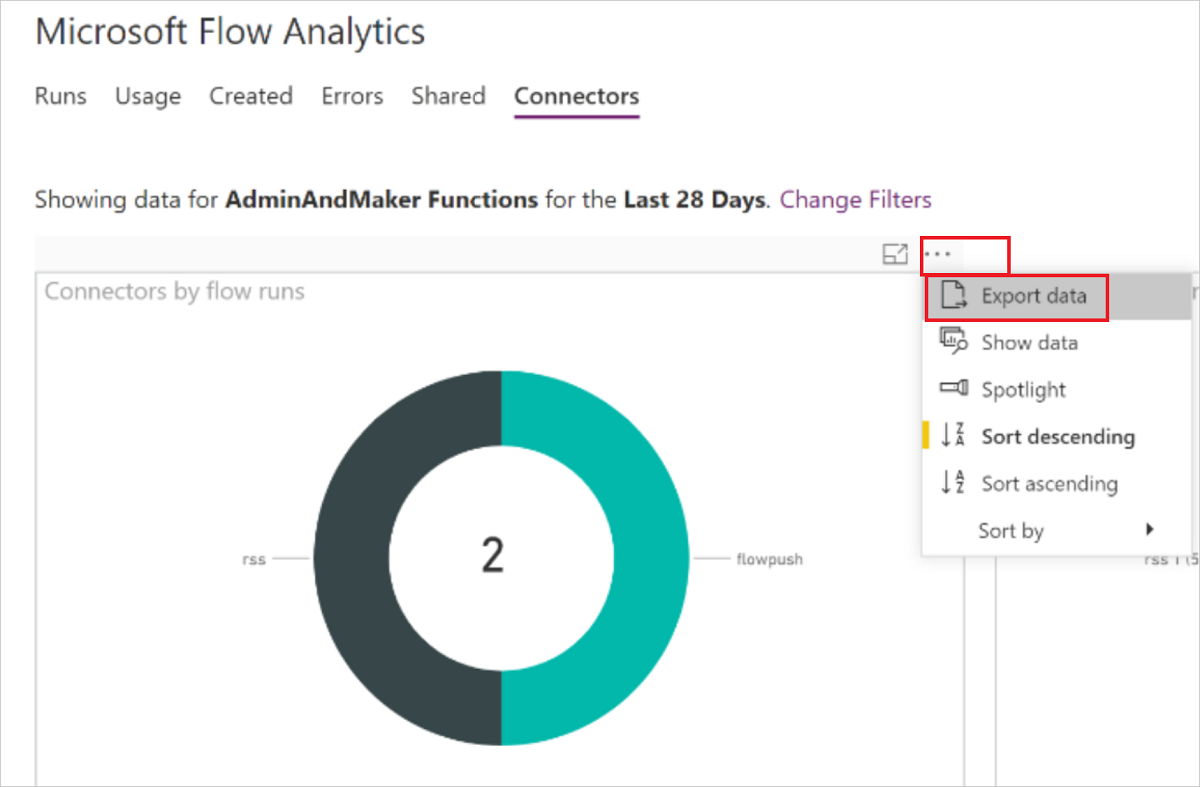Click the Show data magnifier icon
This screenshot has height=787, width=1200.
click(954, 342)
